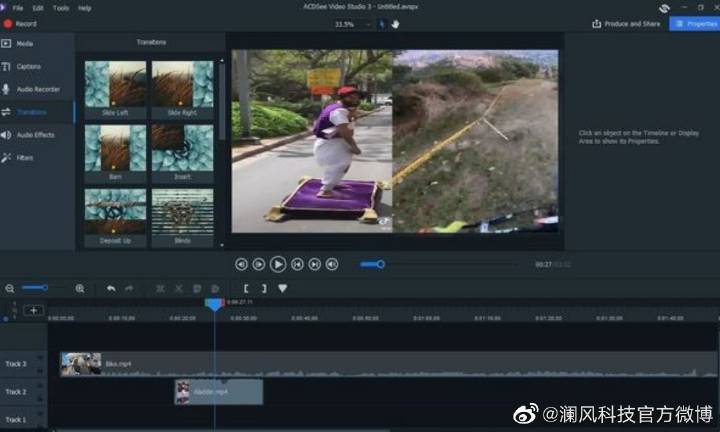Click the timeline zoom-out magnifier
The width and height of the screenshot is (720, 432).
10,288
